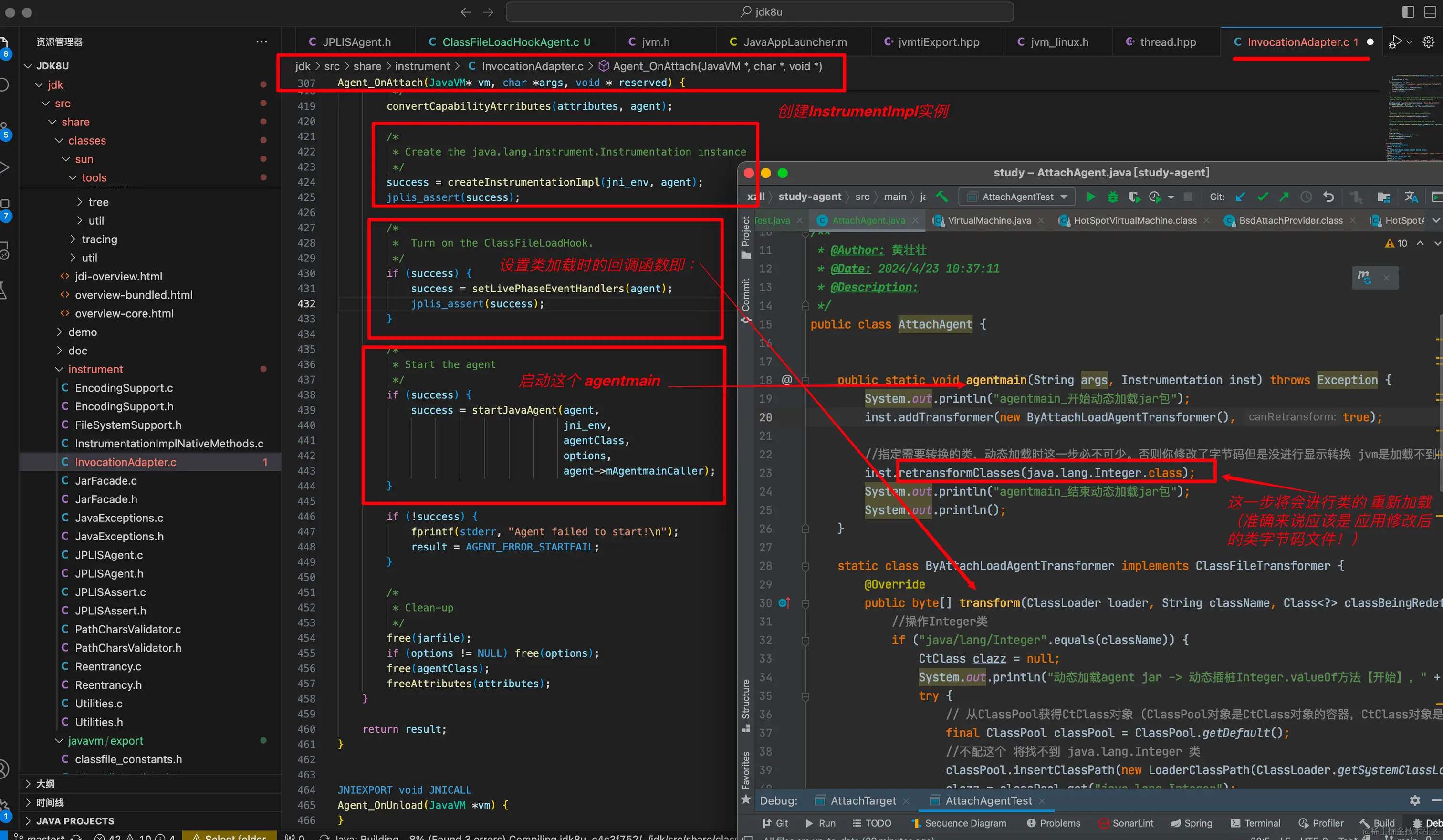Click the jdk8u search bar
Image resolution: width=1443 pixels, height=840 pixels.
pyautogui.click(x=760, y=11)
